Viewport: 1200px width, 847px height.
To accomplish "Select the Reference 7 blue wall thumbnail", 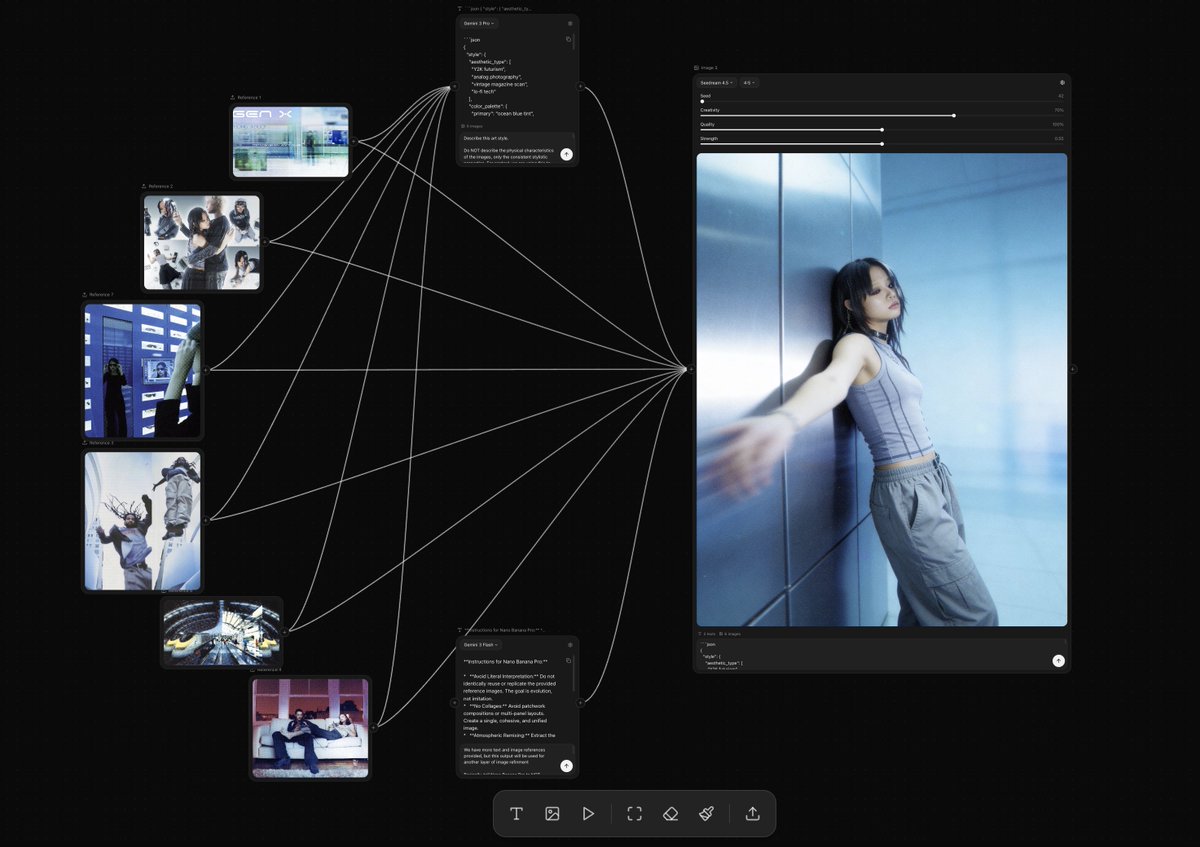I will pos(143,370).
